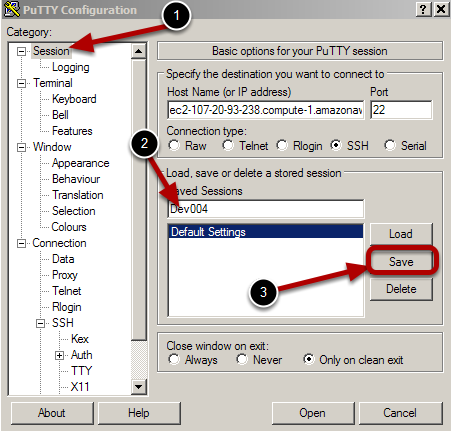Click the Load button
The image size is (451, 431).
click(x=401, y=234)
